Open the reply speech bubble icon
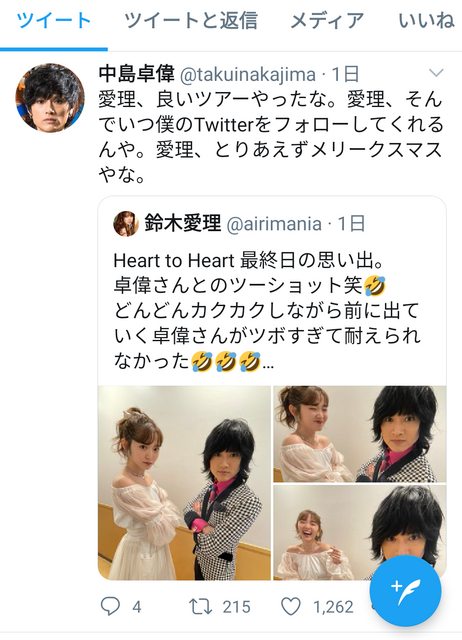 [x=110, y=606]
